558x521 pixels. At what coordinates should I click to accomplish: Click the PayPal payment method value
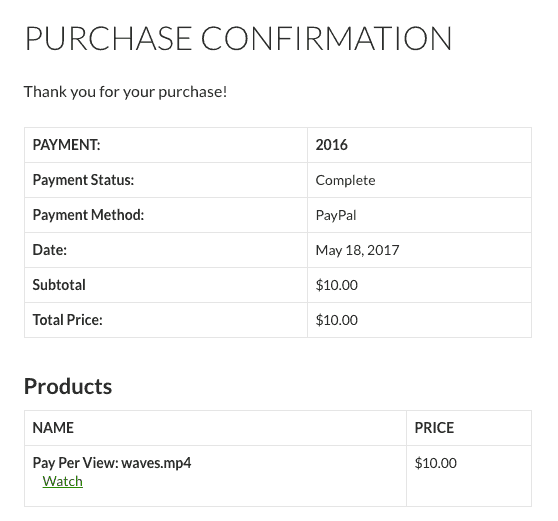336,215
